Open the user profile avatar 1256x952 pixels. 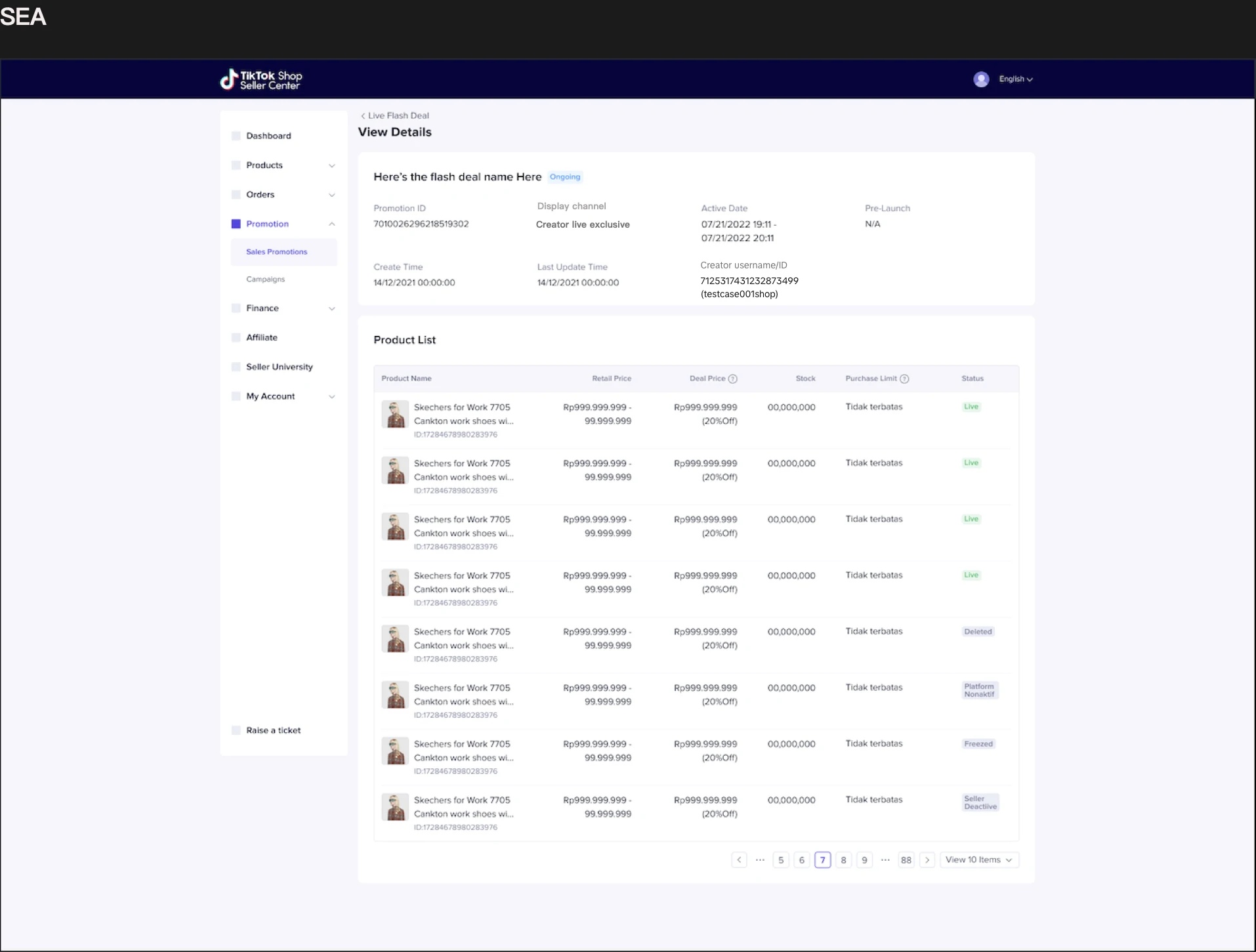980,79
